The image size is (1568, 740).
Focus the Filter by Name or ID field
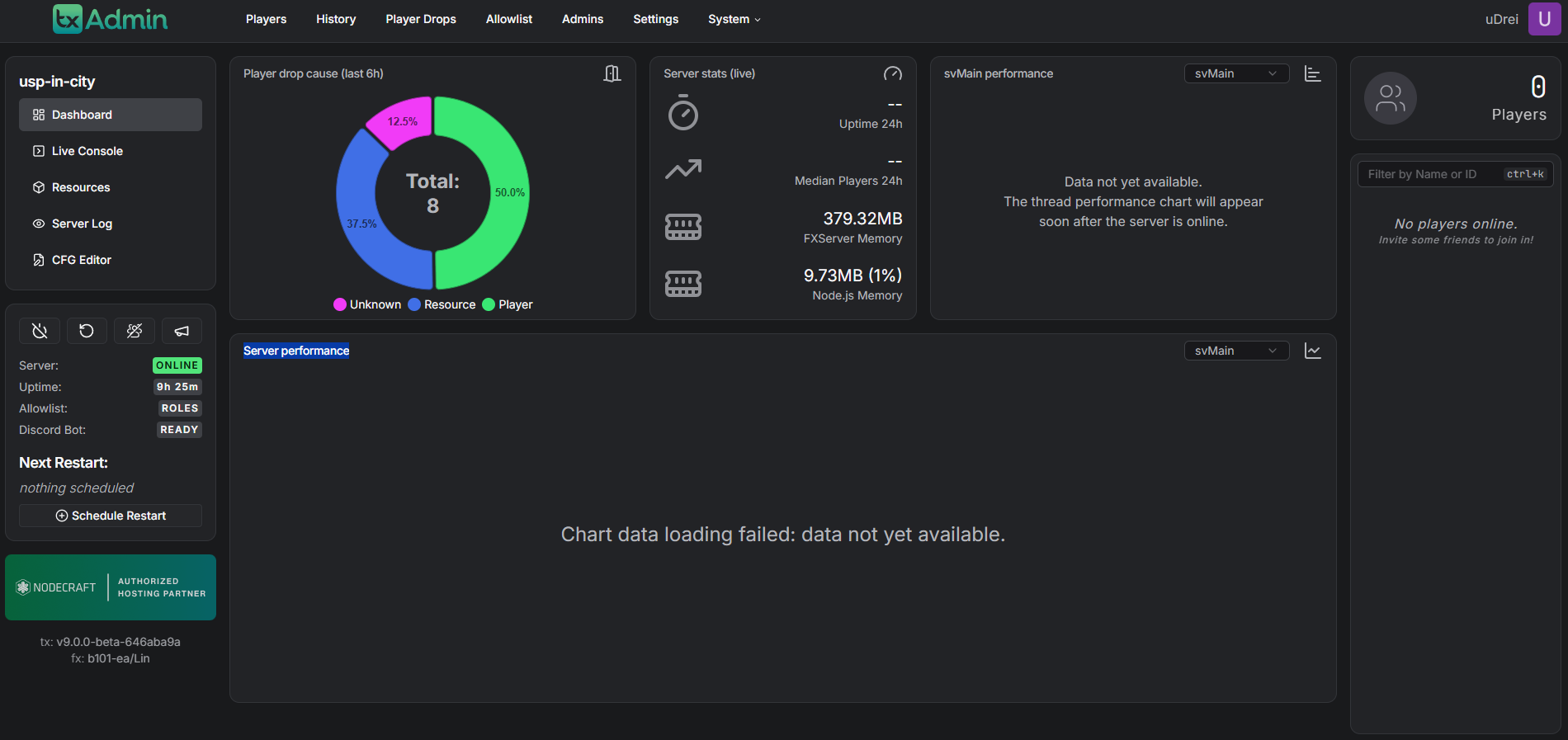click(1456, 174)
